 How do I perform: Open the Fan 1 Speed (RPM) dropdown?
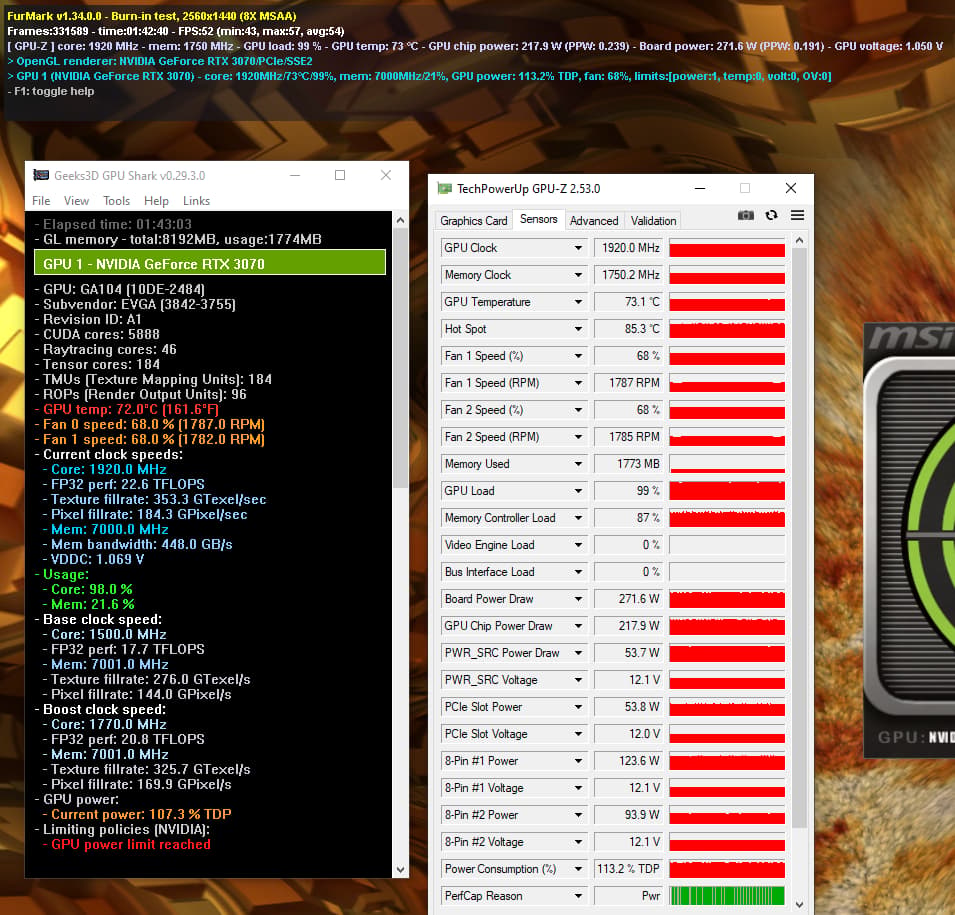pos(578,383)
